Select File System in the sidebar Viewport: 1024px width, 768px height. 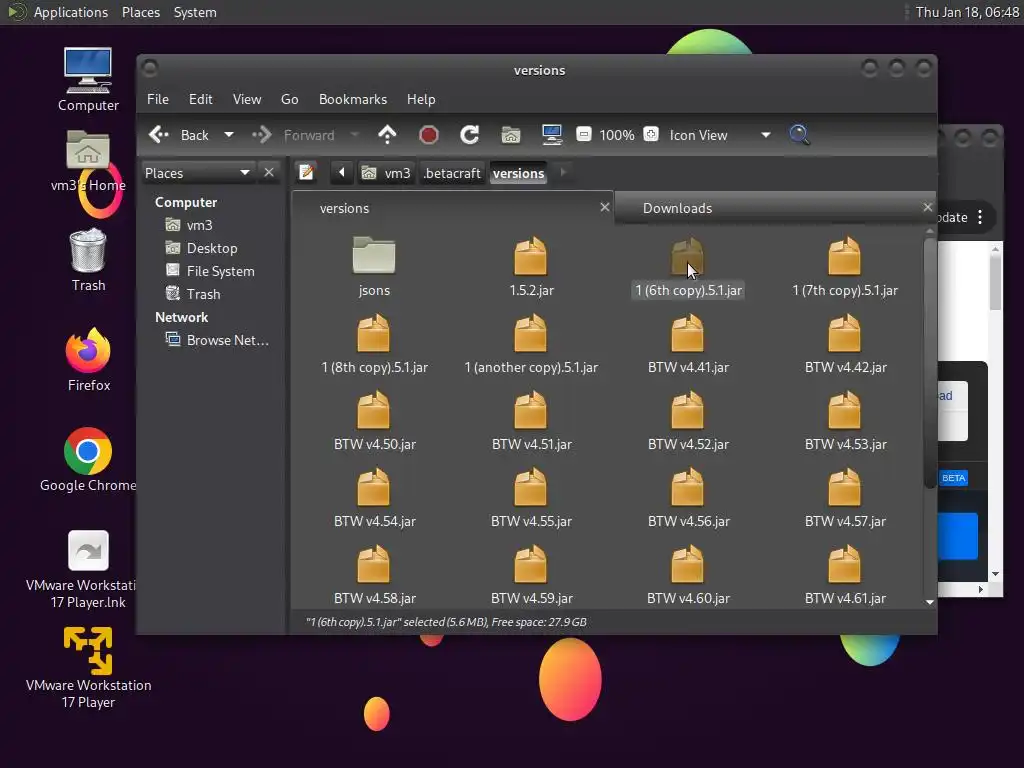220,271
